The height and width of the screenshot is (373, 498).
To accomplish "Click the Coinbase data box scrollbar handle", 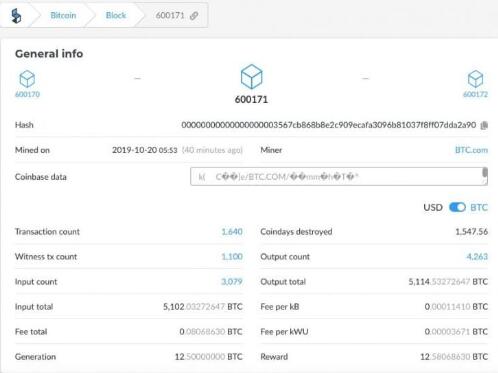I will (x=485, y=173).
